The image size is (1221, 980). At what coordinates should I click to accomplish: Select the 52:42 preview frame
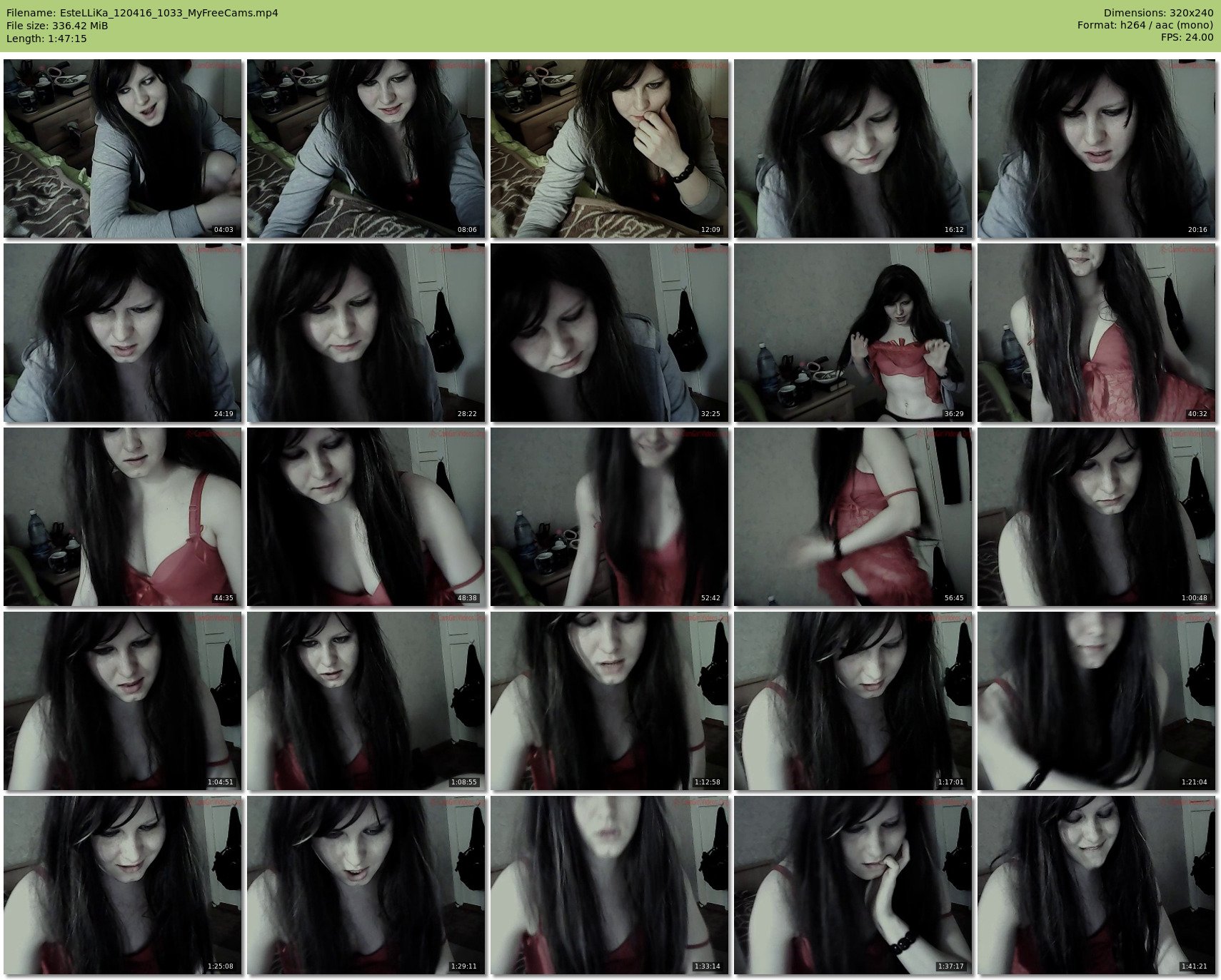[x=609, y=517]
